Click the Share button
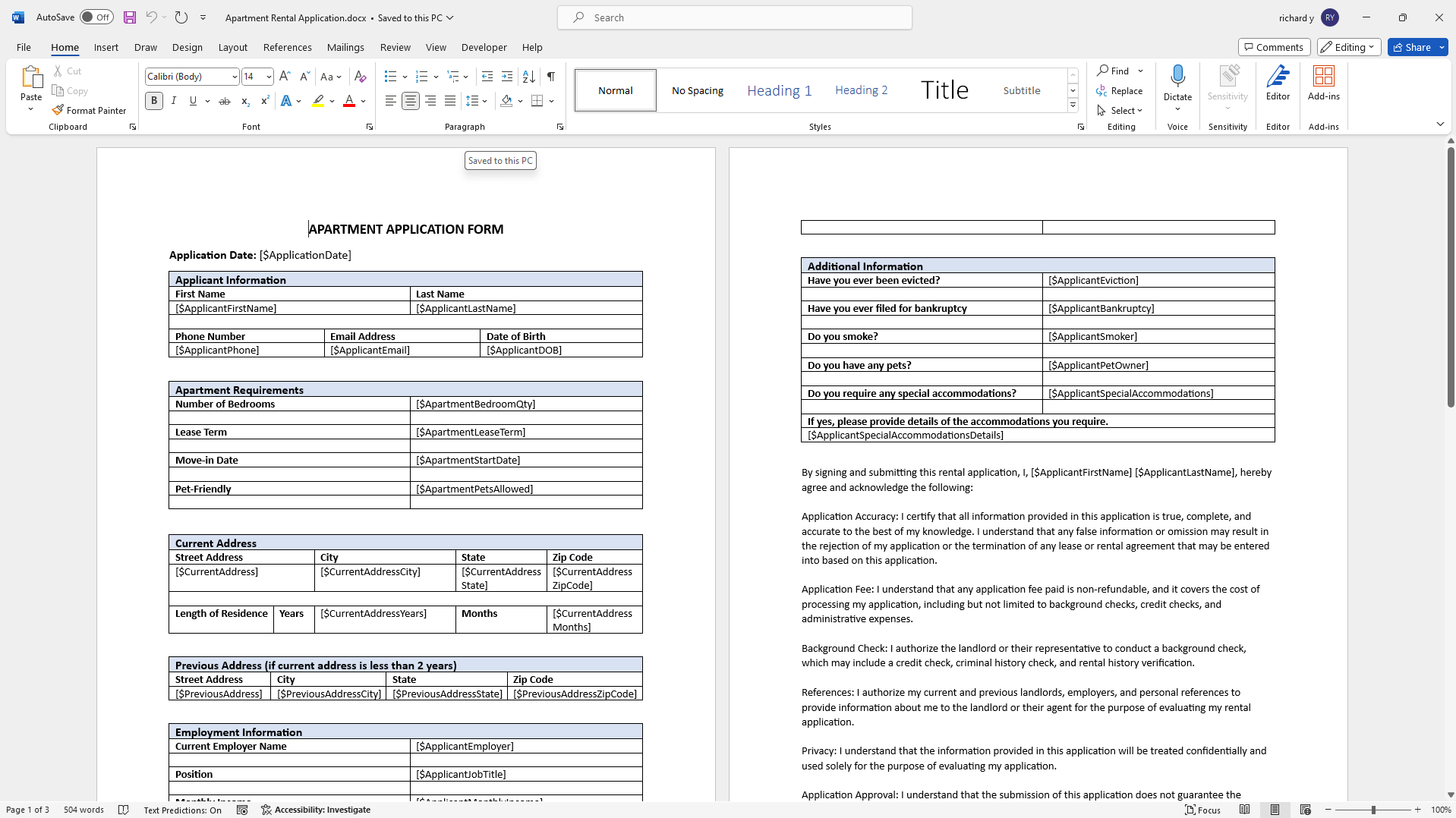This screenshot has width=1456, height=818. [1417, 47]
